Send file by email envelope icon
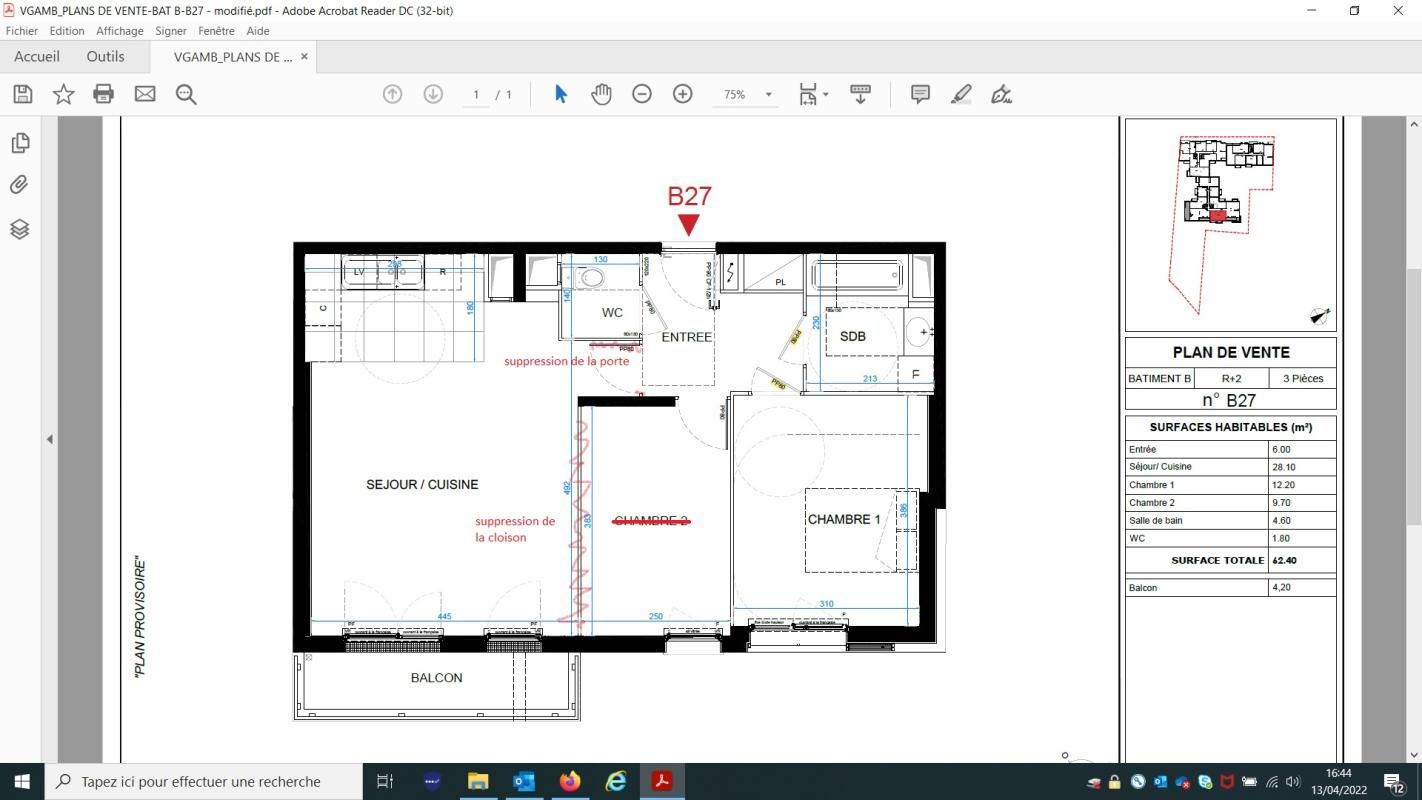This screenshot has width=1422, height=800. [x=145, y=94]
